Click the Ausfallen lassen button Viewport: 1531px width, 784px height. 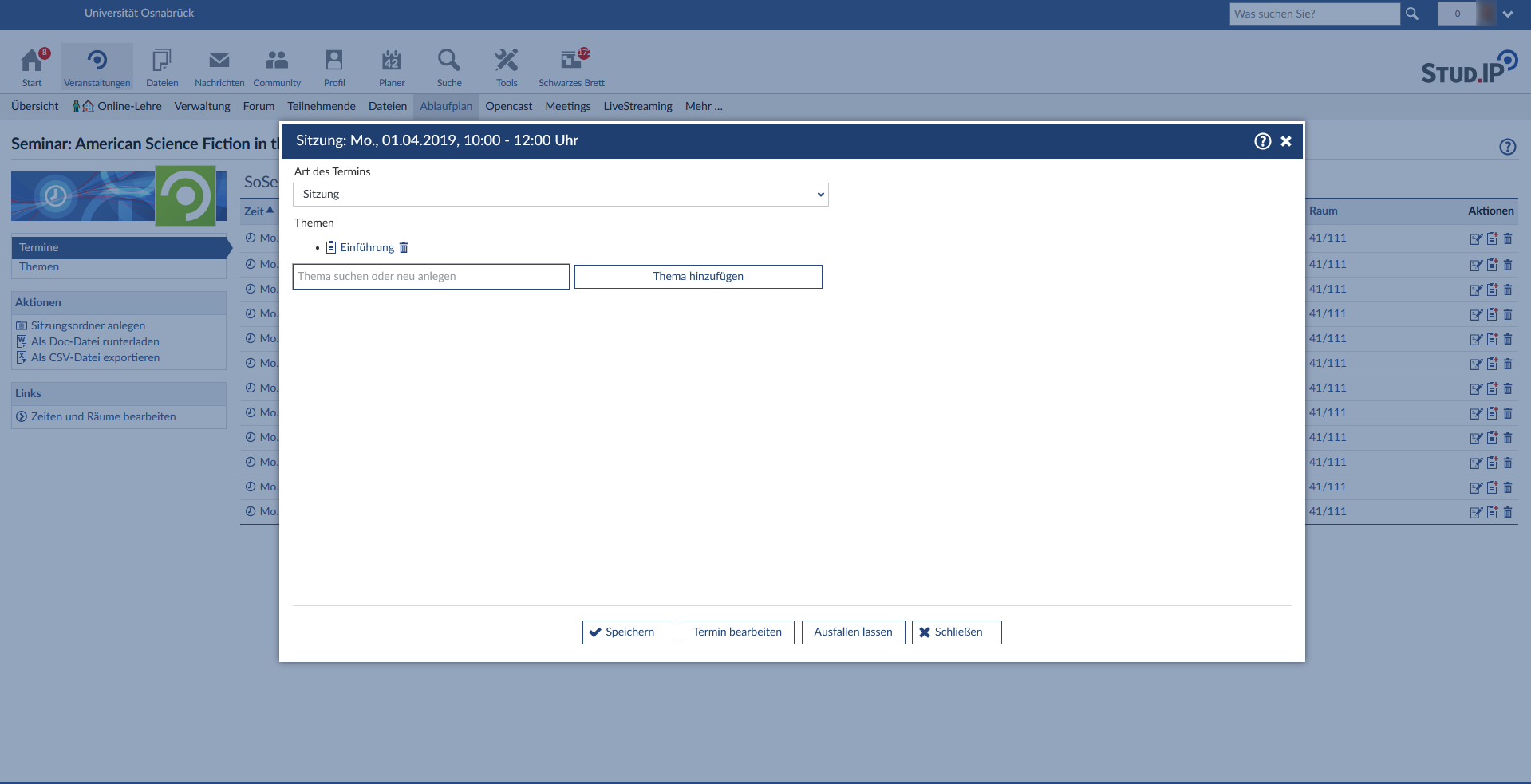tap(853, 632)
